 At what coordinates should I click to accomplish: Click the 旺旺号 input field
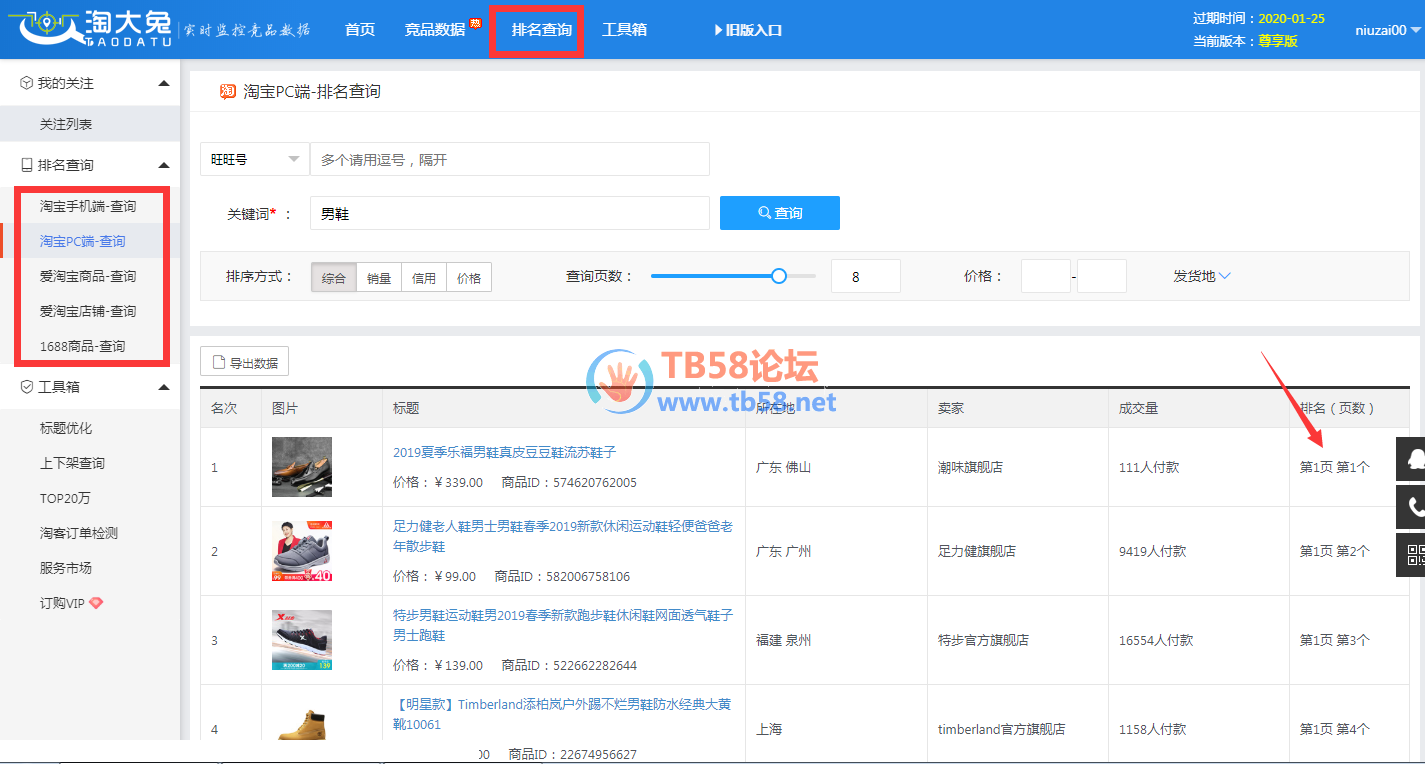point(510,159)
